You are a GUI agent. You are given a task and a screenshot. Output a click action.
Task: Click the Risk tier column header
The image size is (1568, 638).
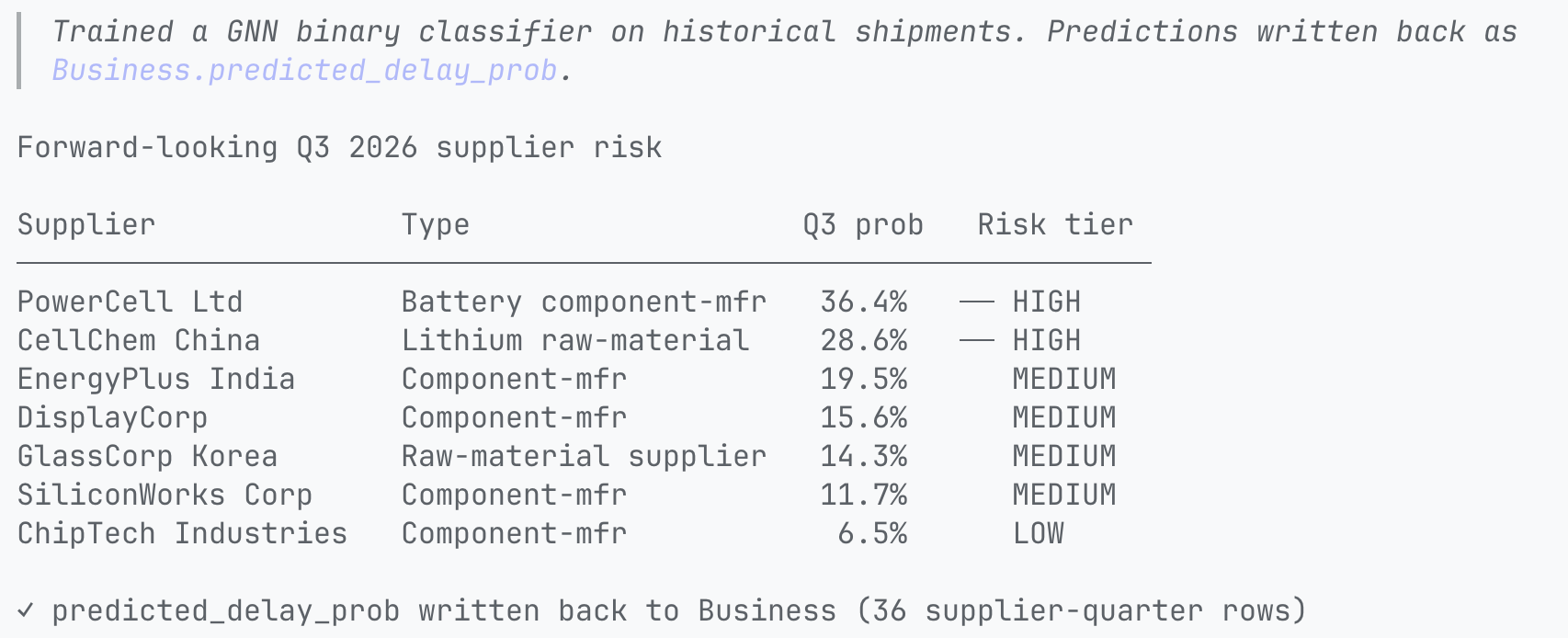tap(1054, 225)
